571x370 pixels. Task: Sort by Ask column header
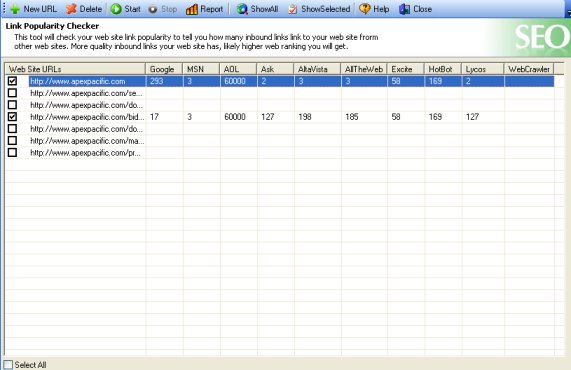coord(275,69)
